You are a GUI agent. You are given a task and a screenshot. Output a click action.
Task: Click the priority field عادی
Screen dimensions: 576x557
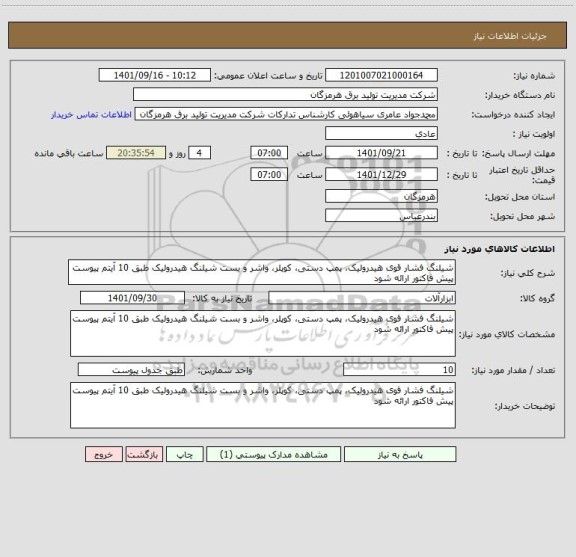pos(381,134)
